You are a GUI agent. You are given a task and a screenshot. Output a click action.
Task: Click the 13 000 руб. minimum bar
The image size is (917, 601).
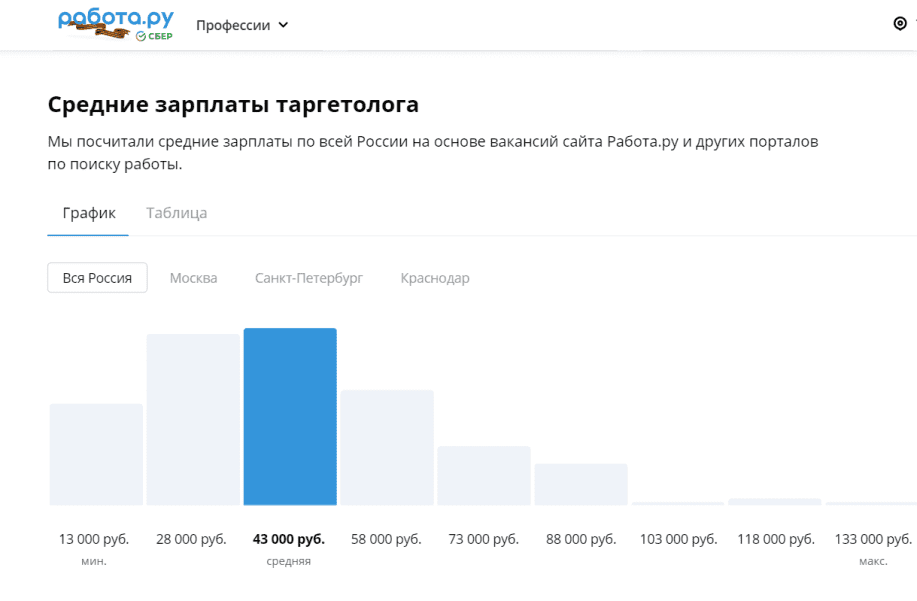(96, 455)
